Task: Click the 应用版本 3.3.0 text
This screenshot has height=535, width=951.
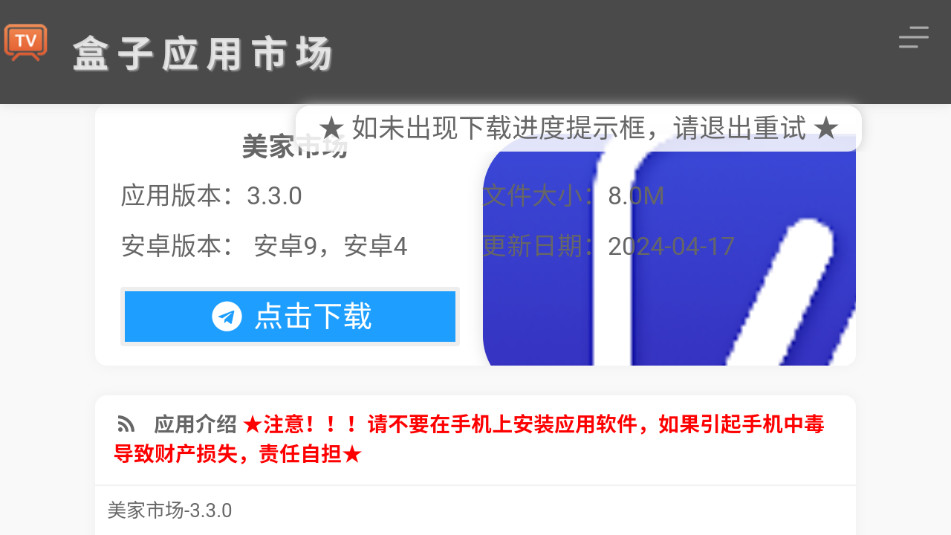Action: [211, 196]
